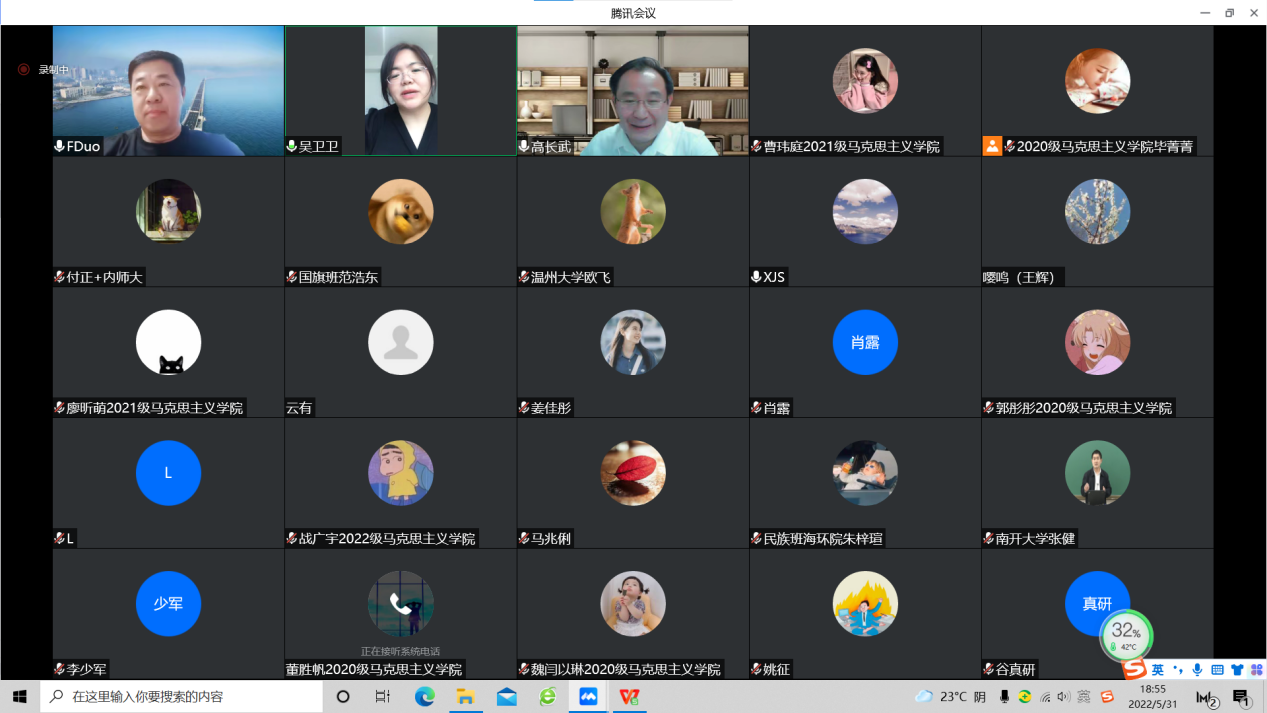This screenshot has height=713, width=1267.
Task: Click the Sogou voice input microphone
Action: tap(1197, 670)
